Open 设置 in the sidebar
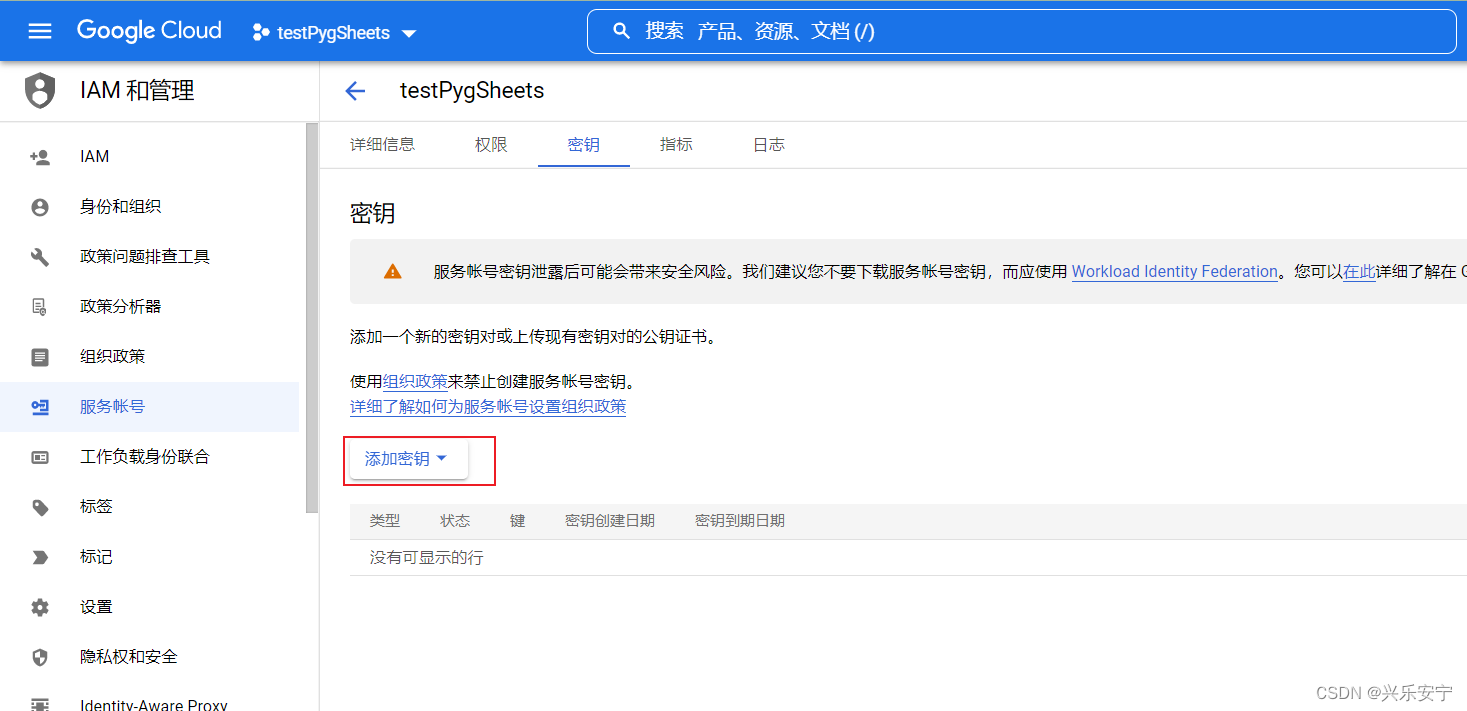This screenshot has width=1467, height=711. 150,607
